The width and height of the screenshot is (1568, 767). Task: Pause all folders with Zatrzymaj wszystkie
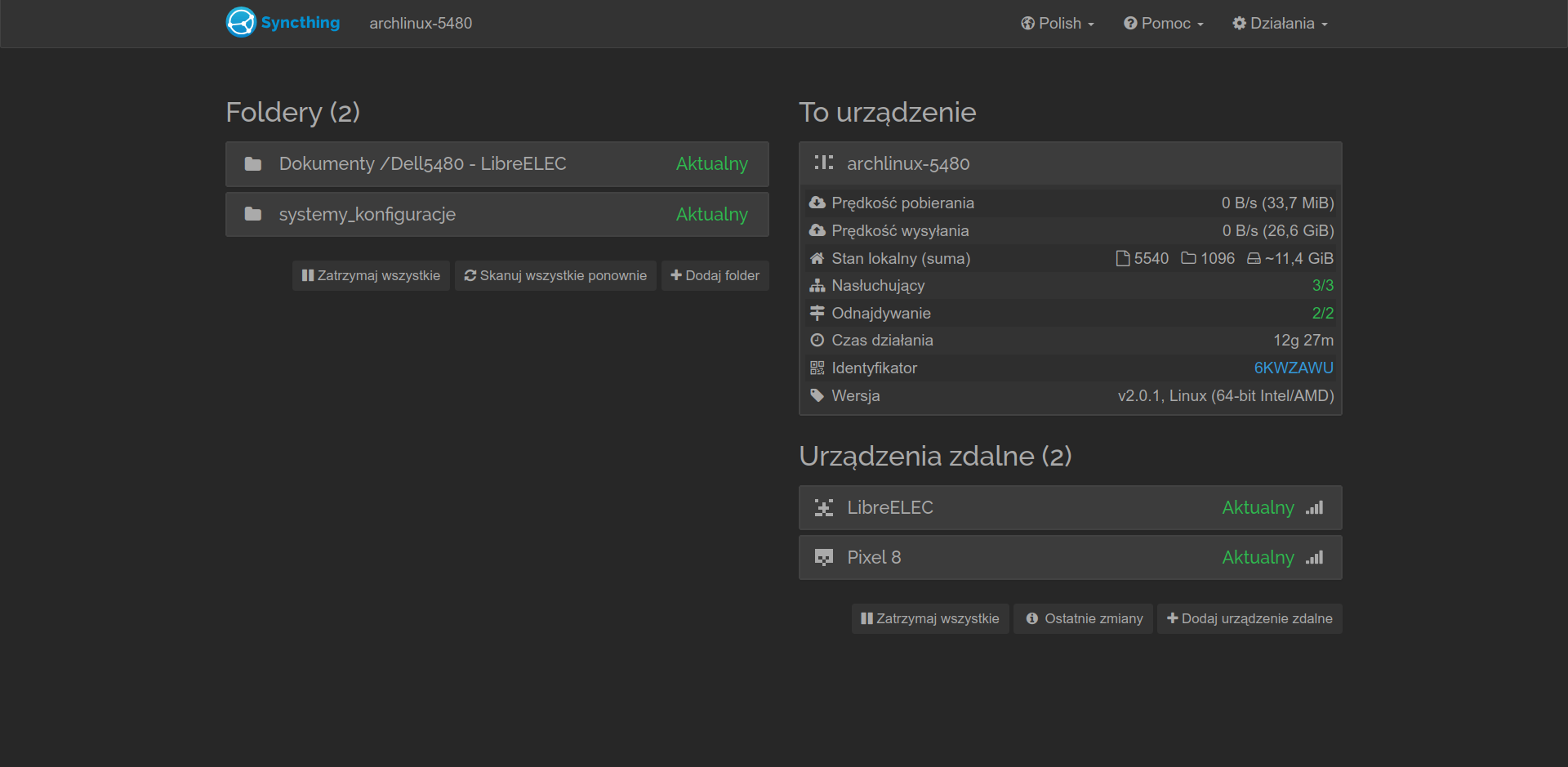point(371,276)
